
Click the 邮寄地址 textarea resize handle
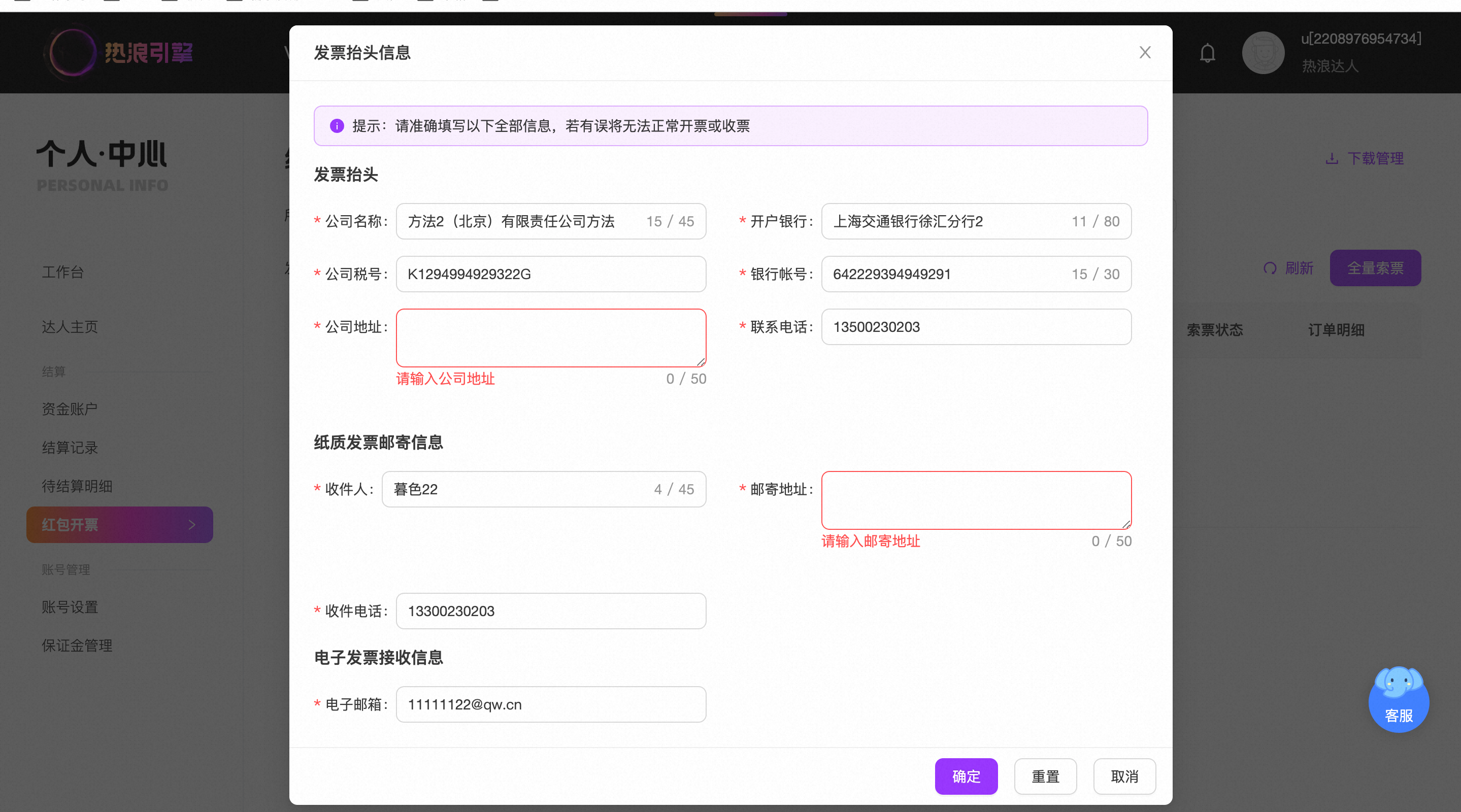pos(1126,525)
